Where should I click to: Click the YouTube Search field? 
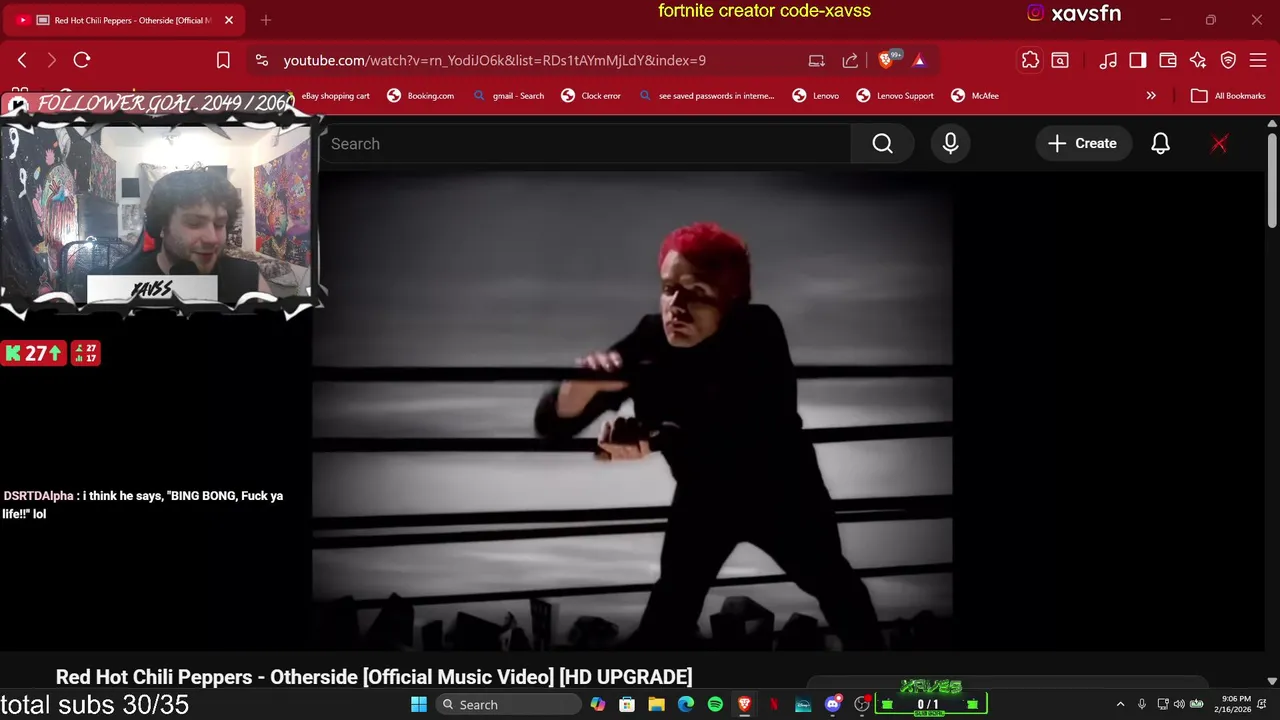[585, 144]
